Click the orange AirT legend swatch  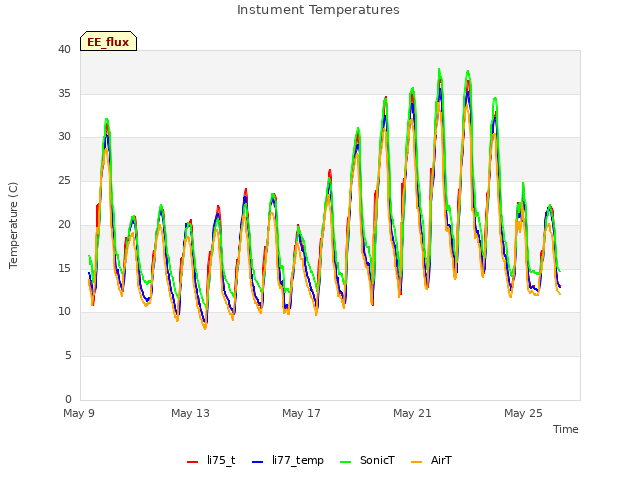[x=416, y=462]
